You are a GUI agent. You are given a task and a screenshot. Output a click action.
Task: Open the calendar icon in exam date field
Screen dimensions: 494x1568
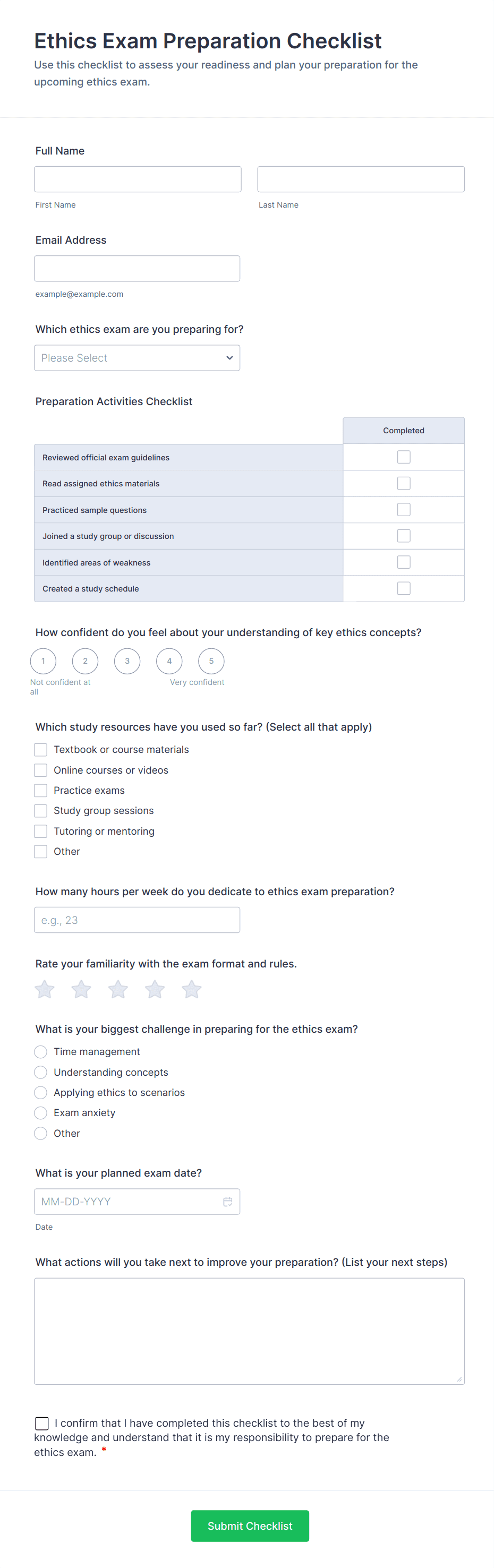pos(228,1202)
